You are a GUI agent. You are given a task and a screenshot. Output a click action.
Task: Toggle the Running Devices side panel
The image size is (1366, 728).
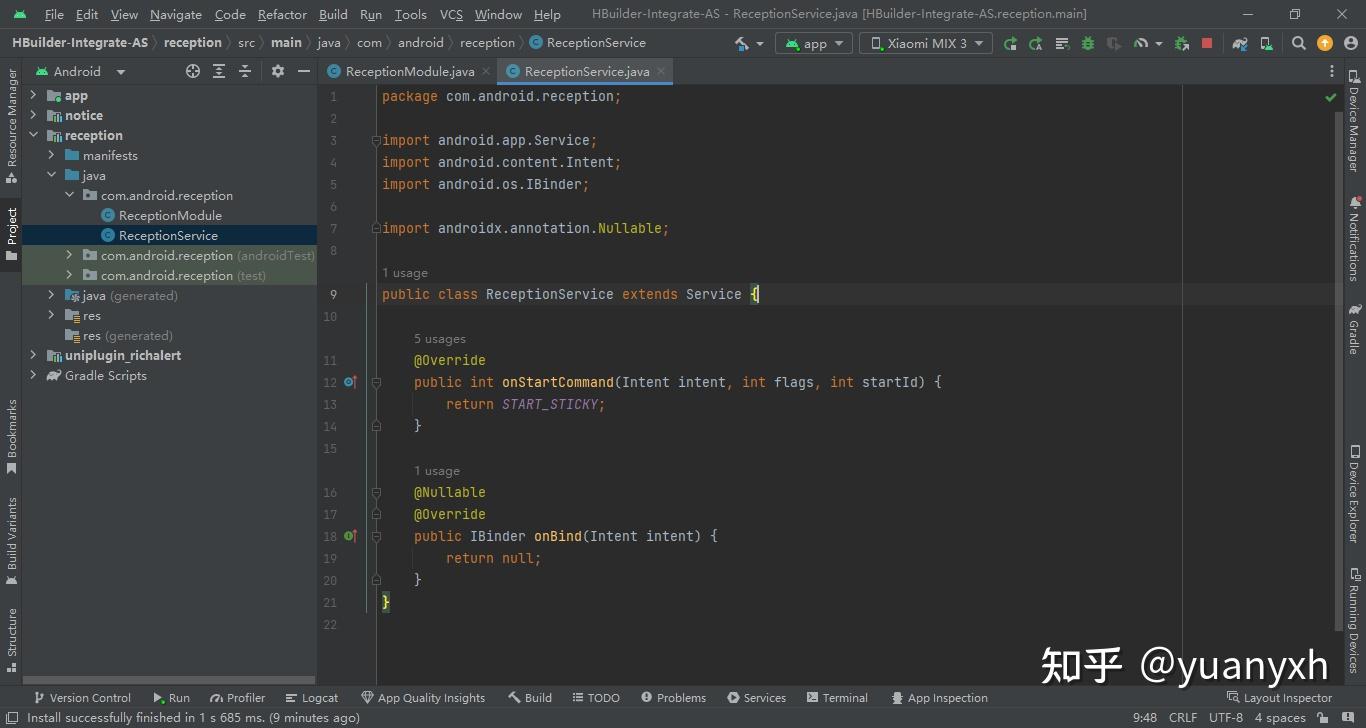click(1355, 620)
